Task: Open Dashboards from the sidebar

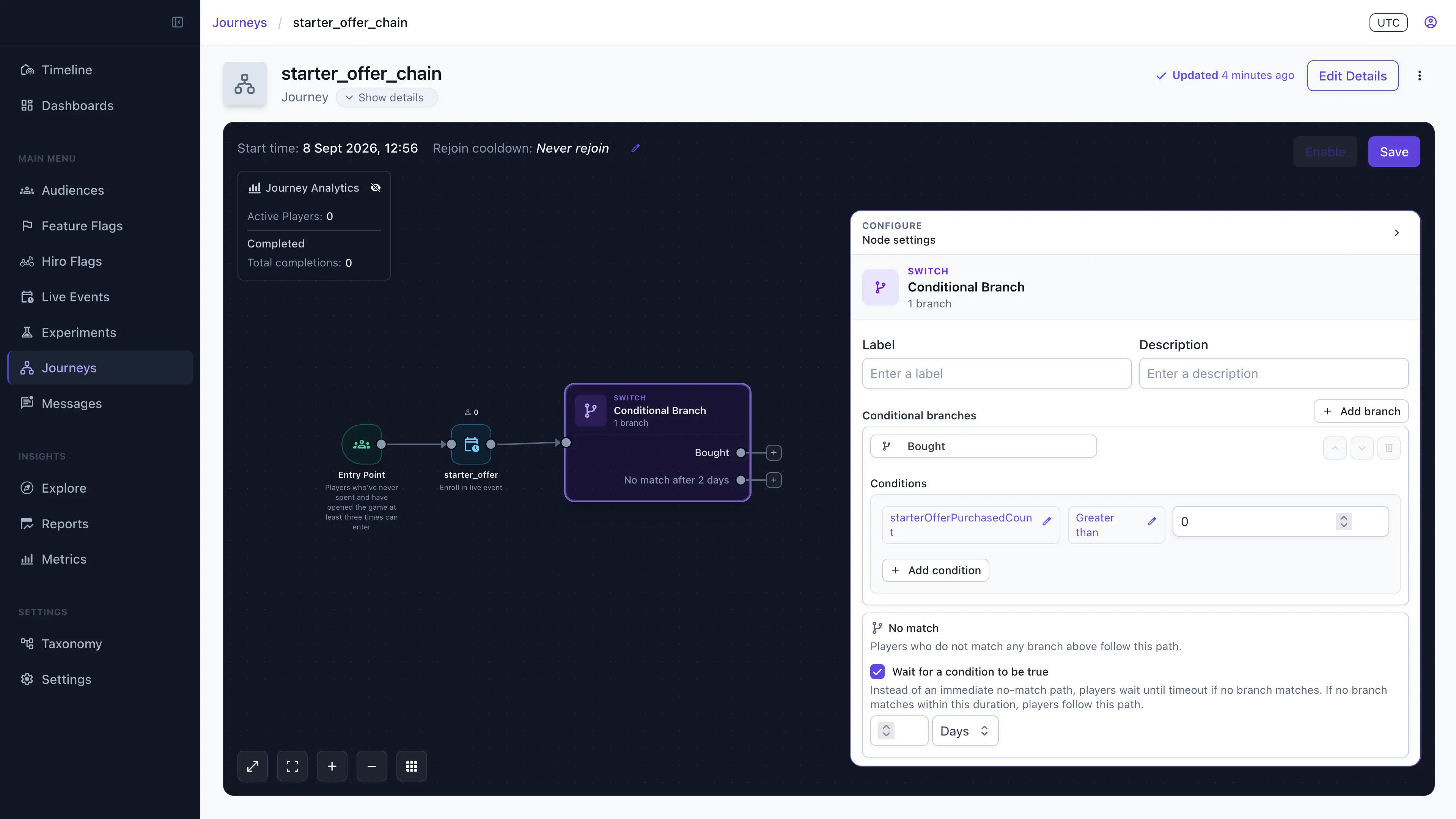Action: coord(100,105)
